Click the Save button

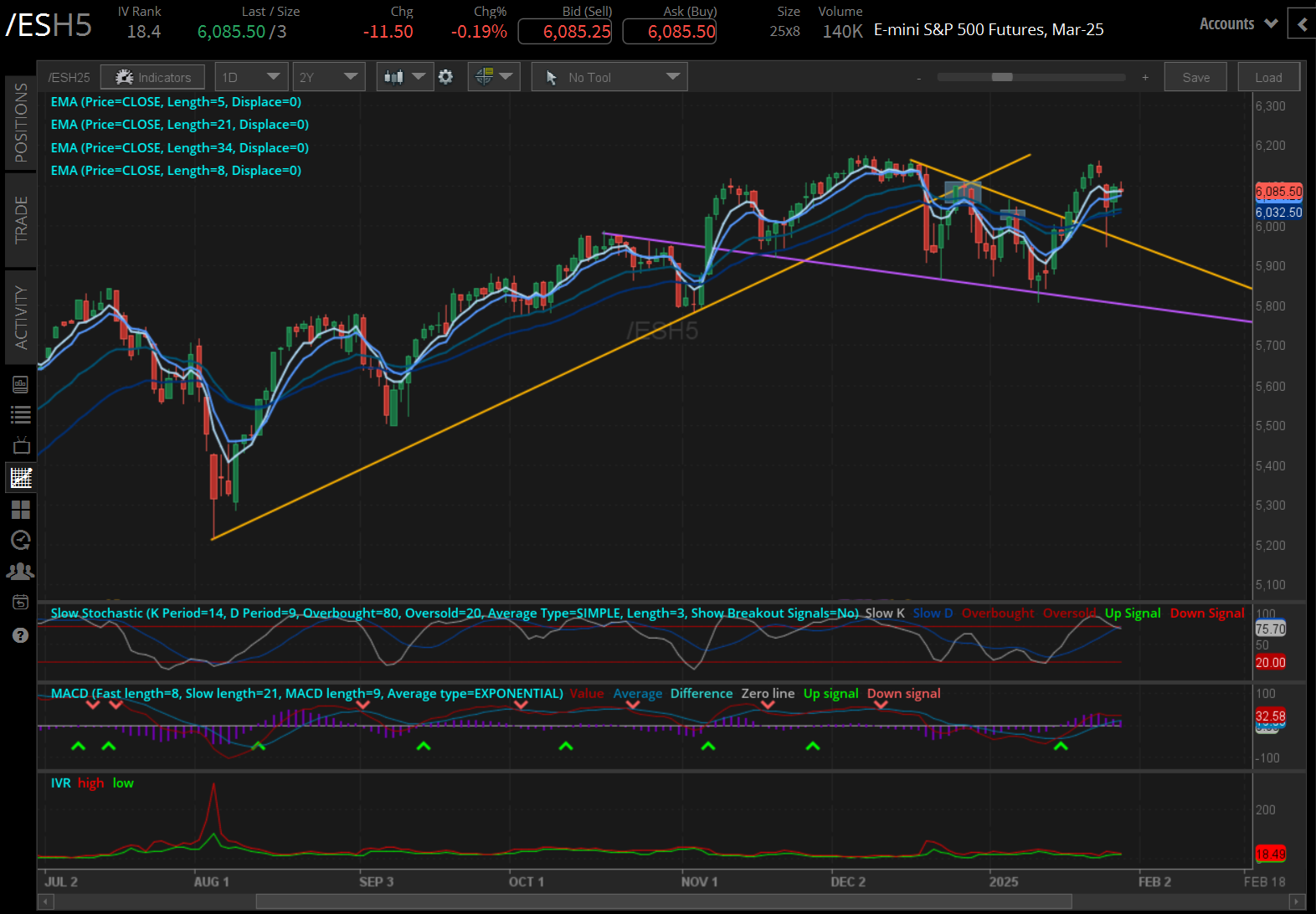[1195, 77]
